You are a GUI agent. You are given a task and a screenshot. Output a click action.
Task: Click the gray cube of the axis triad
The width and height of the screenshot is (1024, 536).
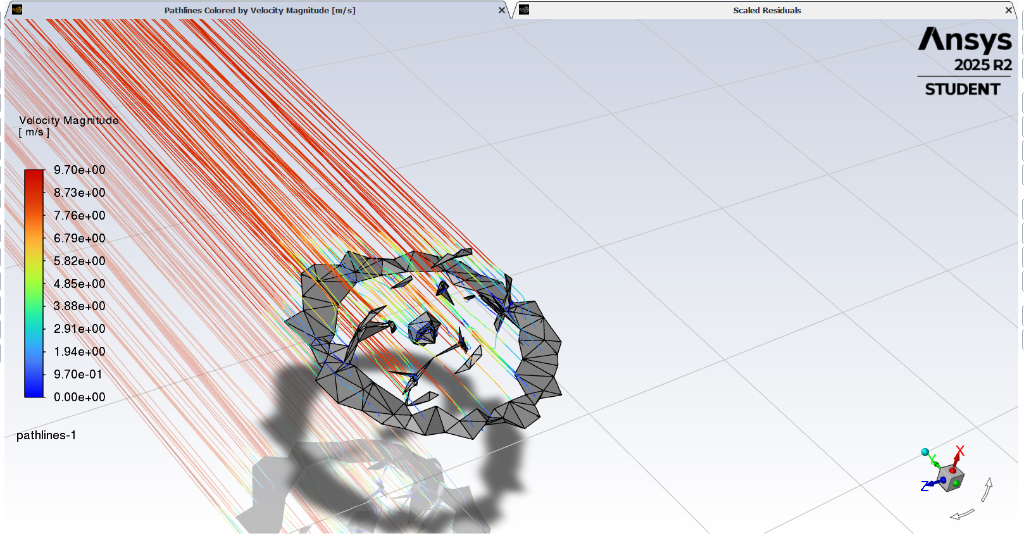[x=951, y=478]
